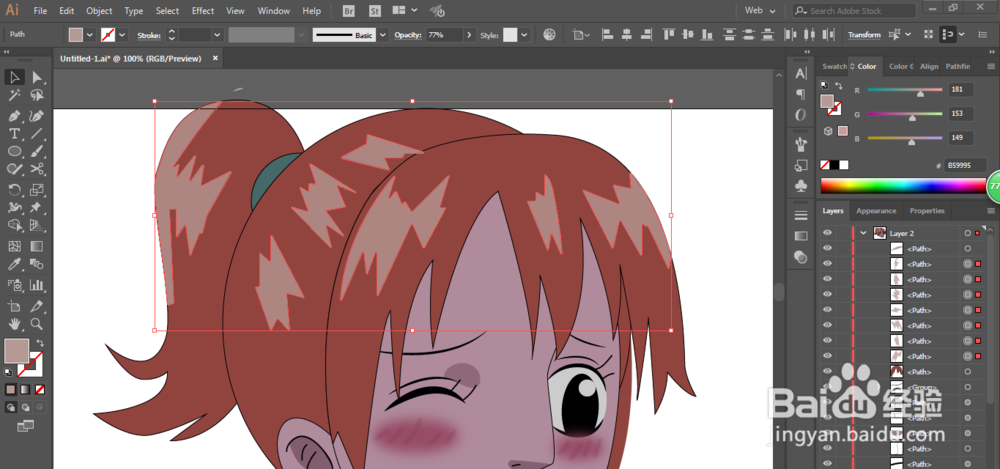Image resolution: width=1000 pixels, height=469 pixels.
Task: Switch to the Appearance tab
Action: (x=876, y=211)
